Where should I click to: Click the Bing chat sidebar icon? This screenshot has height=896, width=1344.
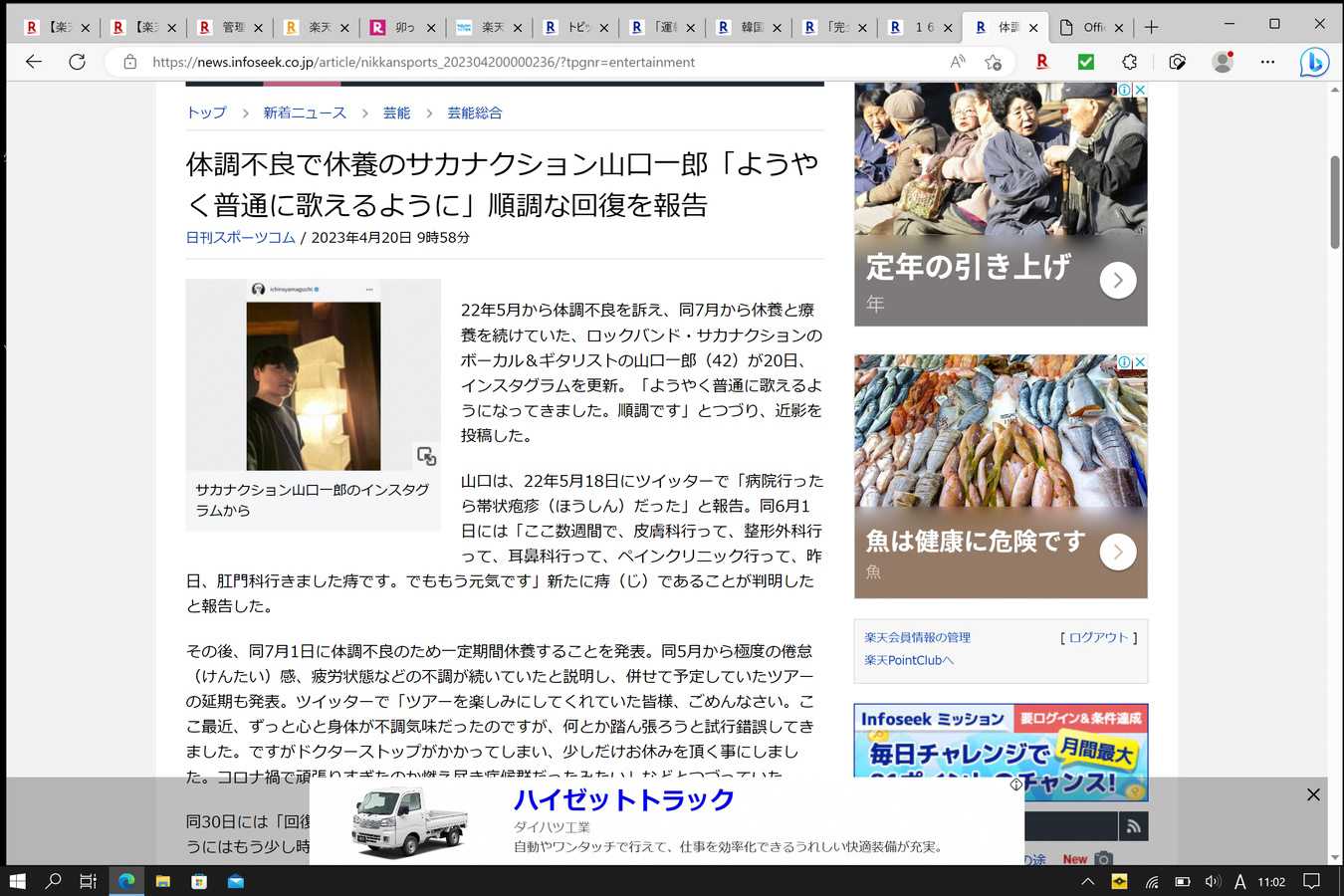(x=1314, y=62)
